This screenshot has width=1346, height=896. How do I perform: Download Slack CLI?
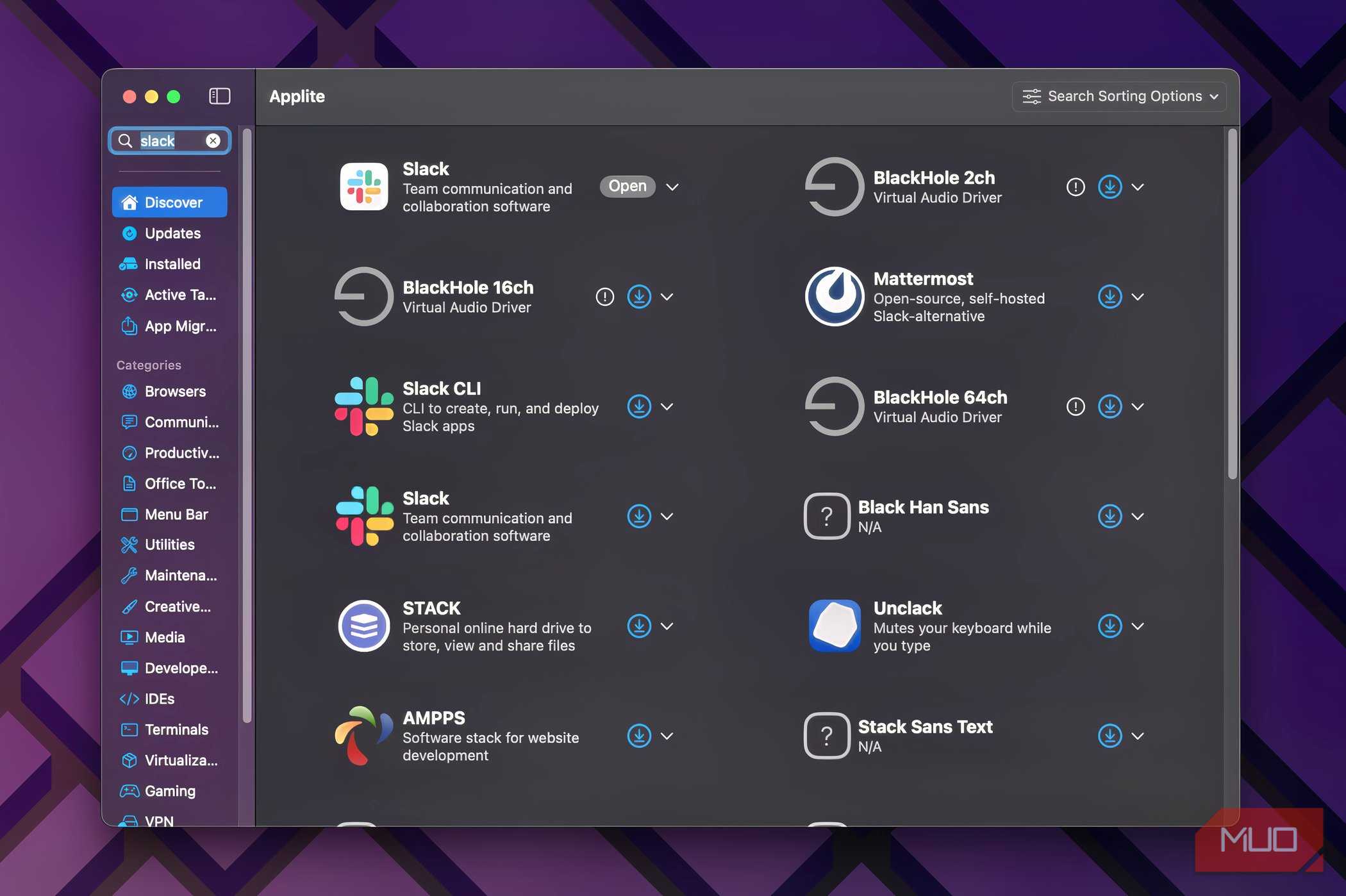point(639,406)
